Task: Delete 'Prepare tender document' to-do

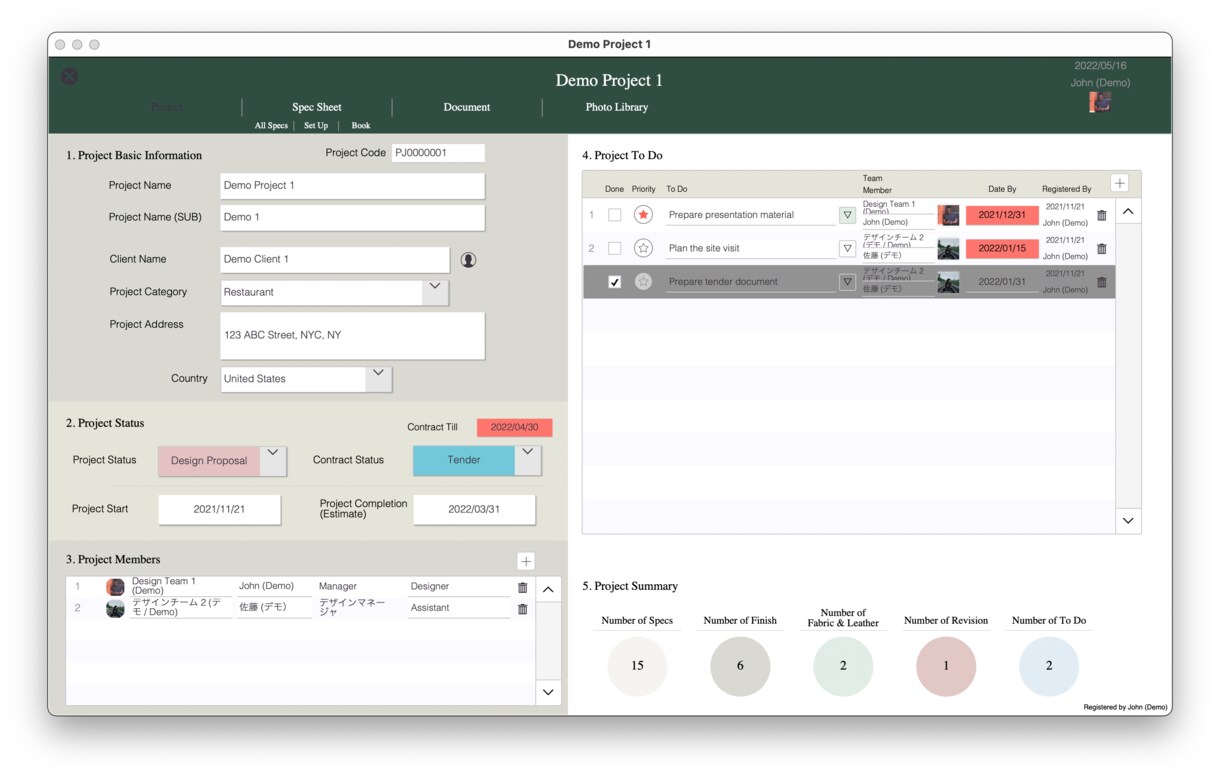Action: 1102,282
